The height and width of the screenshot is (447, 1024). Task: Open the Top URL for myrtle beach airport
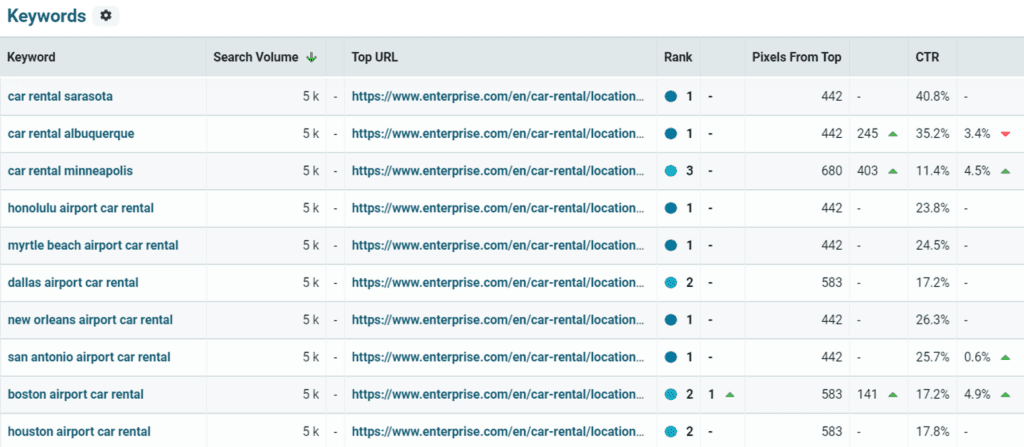(x=498, y=246)
